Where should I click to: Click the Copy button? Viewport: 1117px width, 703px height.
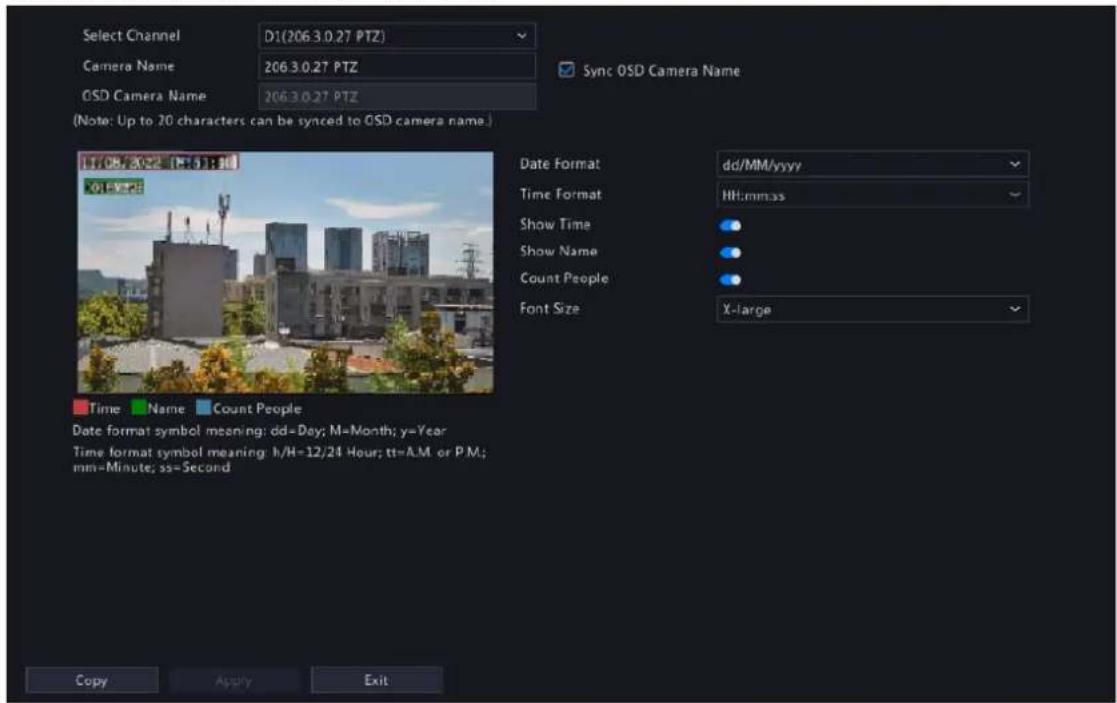92,680
